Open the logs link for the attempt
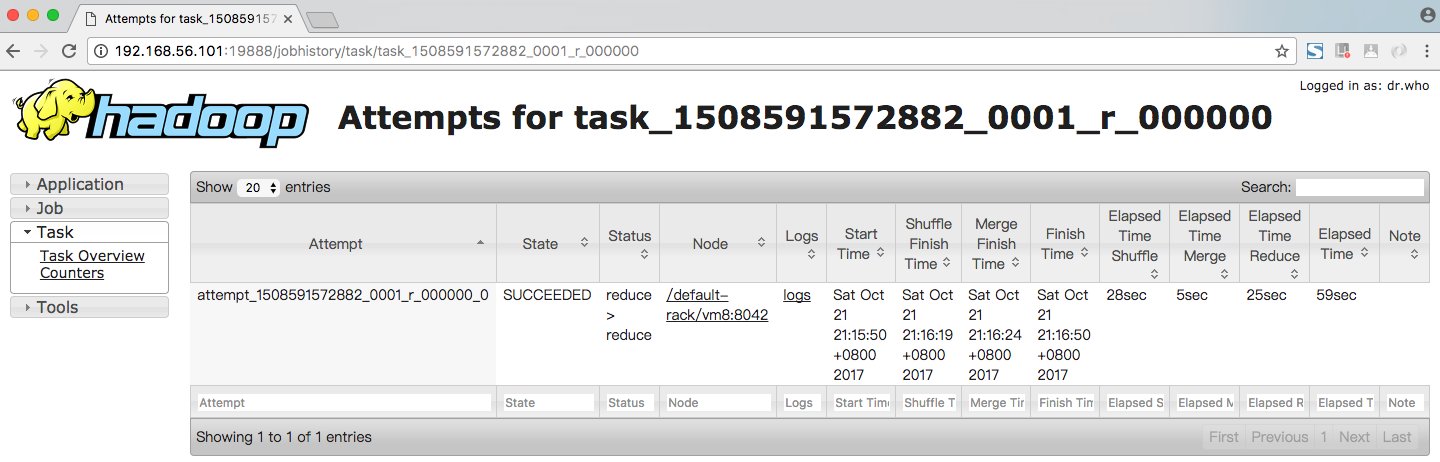 coord(797,295)
